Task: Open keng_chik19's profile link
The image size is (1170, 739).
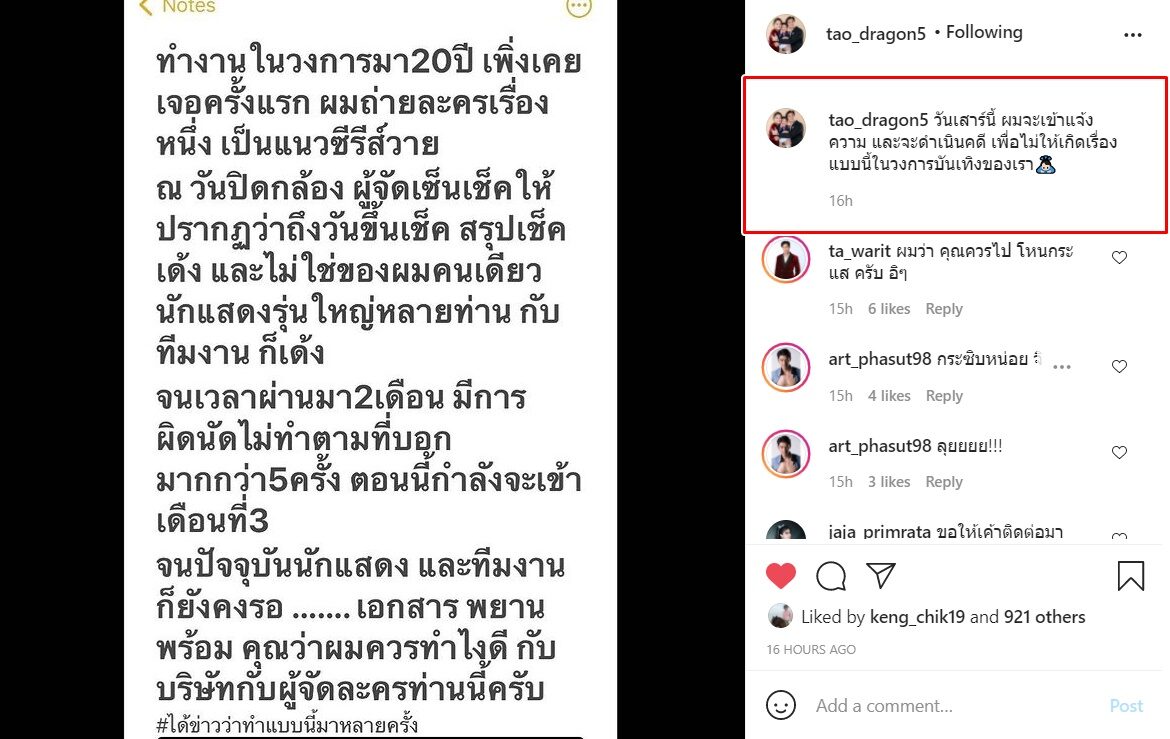Action: click(x=917, y=617)
